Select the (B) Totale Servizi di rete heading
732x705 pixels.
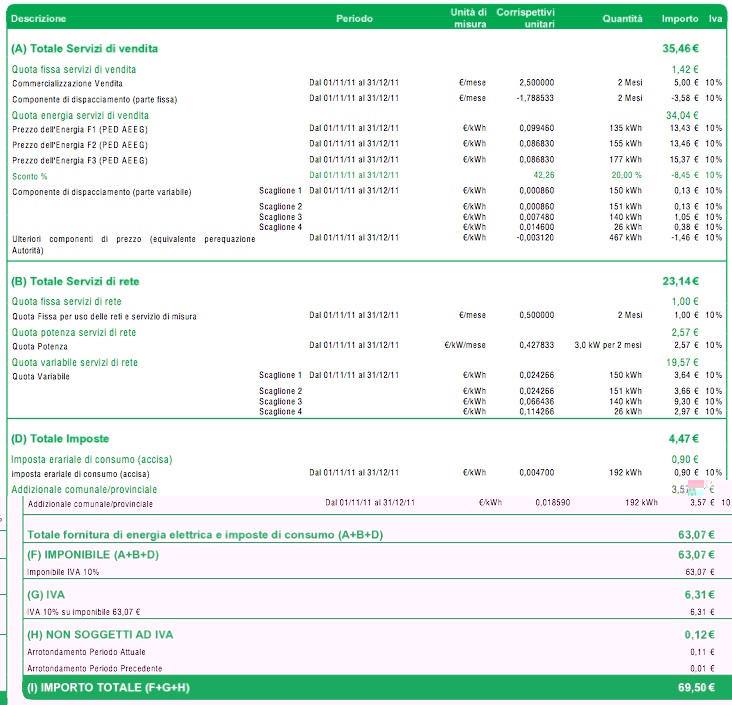pyautogui.click(x=75, y=282)
